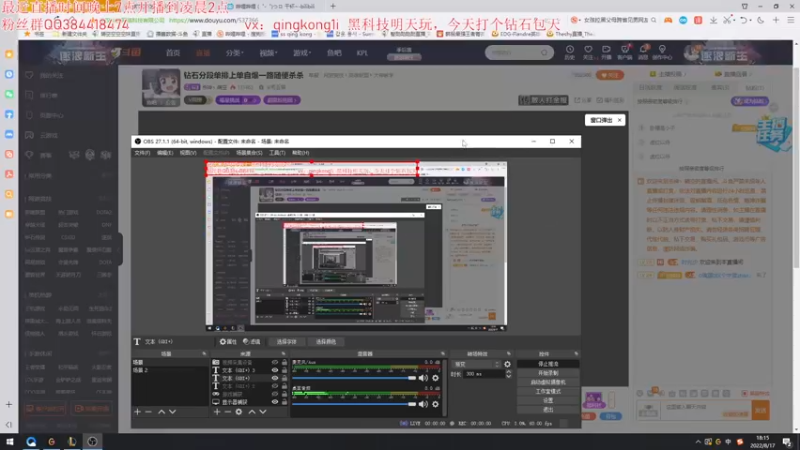Screen dimensions: 800x450
Task: Open OBS File menu 文件(F)
Action: [x=142, y=153]
